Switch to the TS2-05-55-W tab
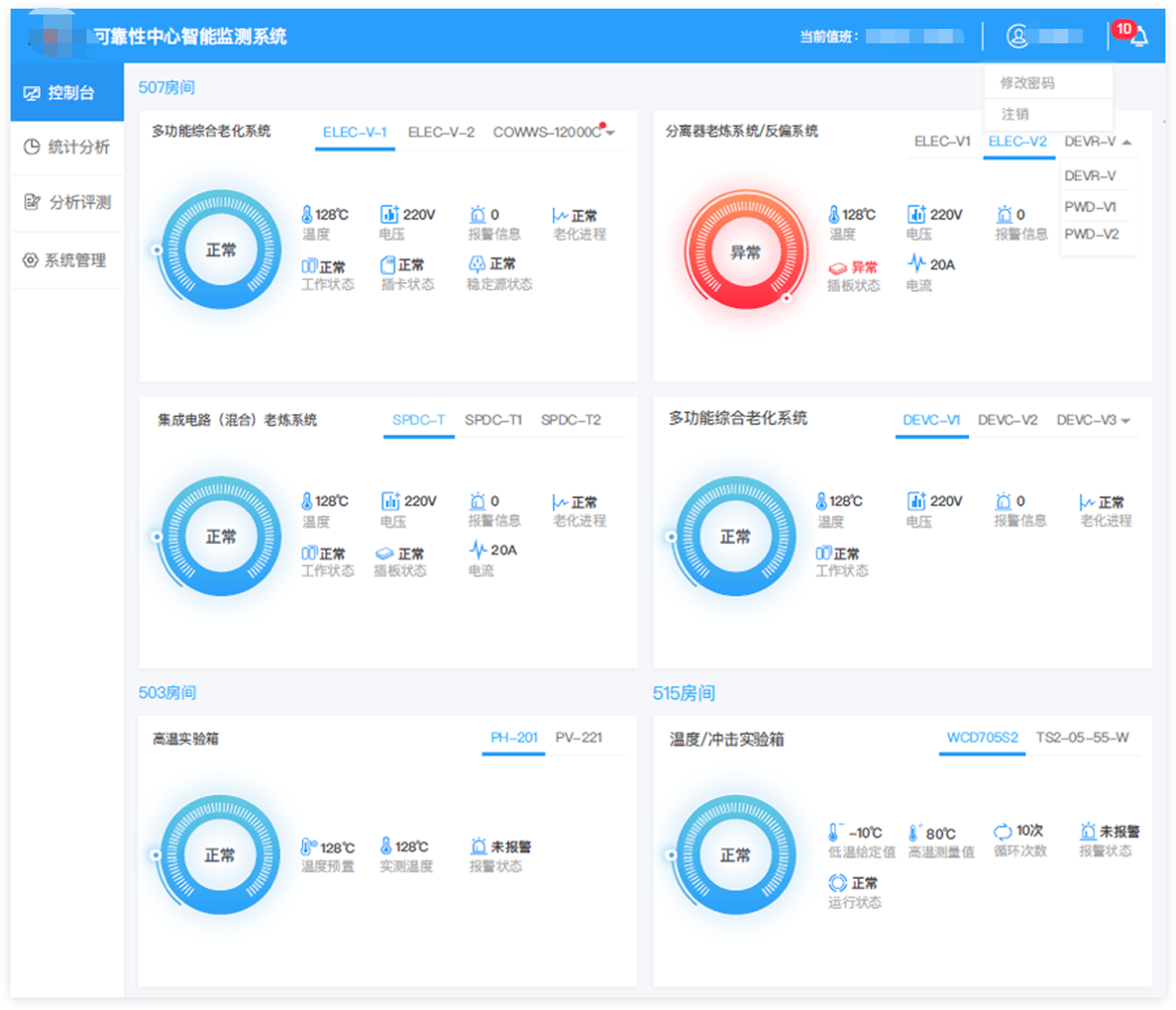Screen dimensions: 1176x1010 coord(1082,738)
